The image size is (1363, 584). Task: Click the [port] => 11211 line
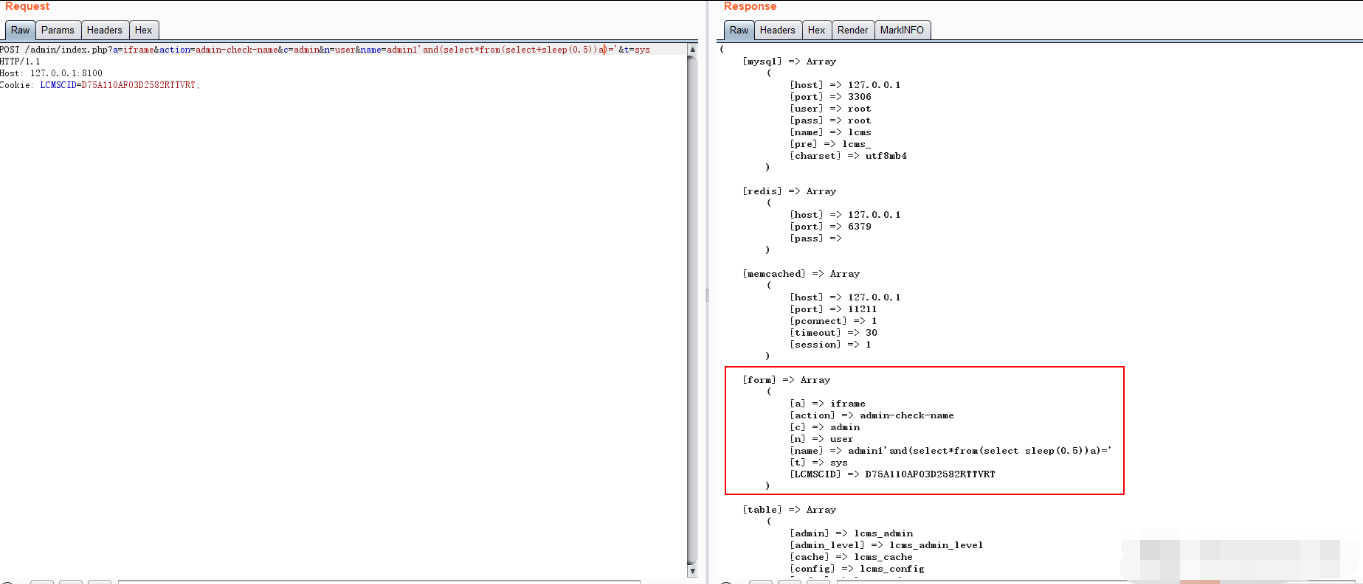point(833,309)
